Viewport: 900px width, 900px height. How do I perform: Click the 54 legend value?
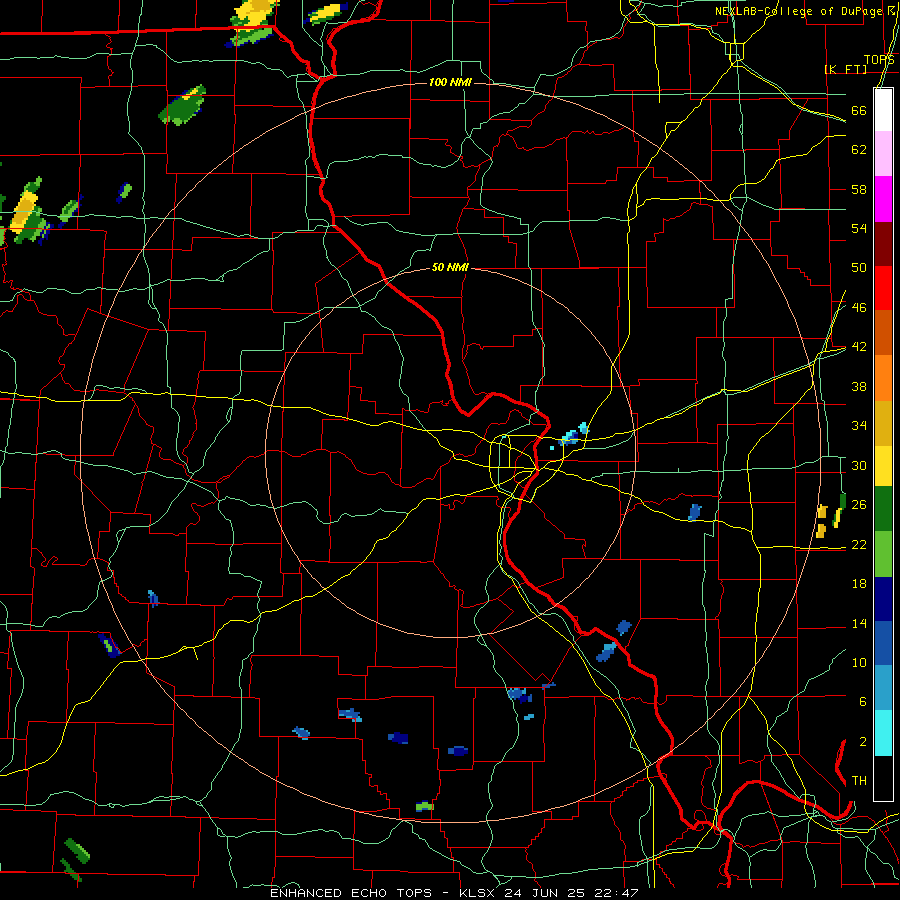pyautogui.click(x=859, y=228)
